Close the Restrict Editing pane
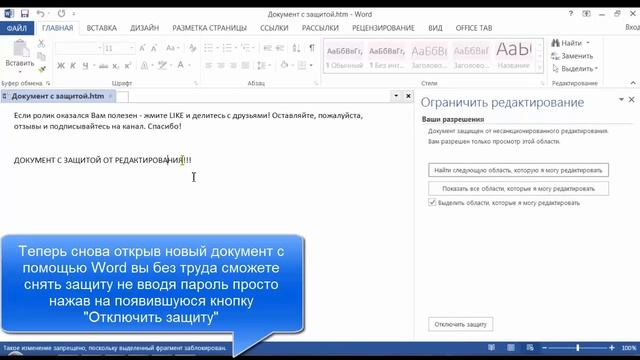The height and width of the screenshot is (360, 640). (x=631, y=100)
